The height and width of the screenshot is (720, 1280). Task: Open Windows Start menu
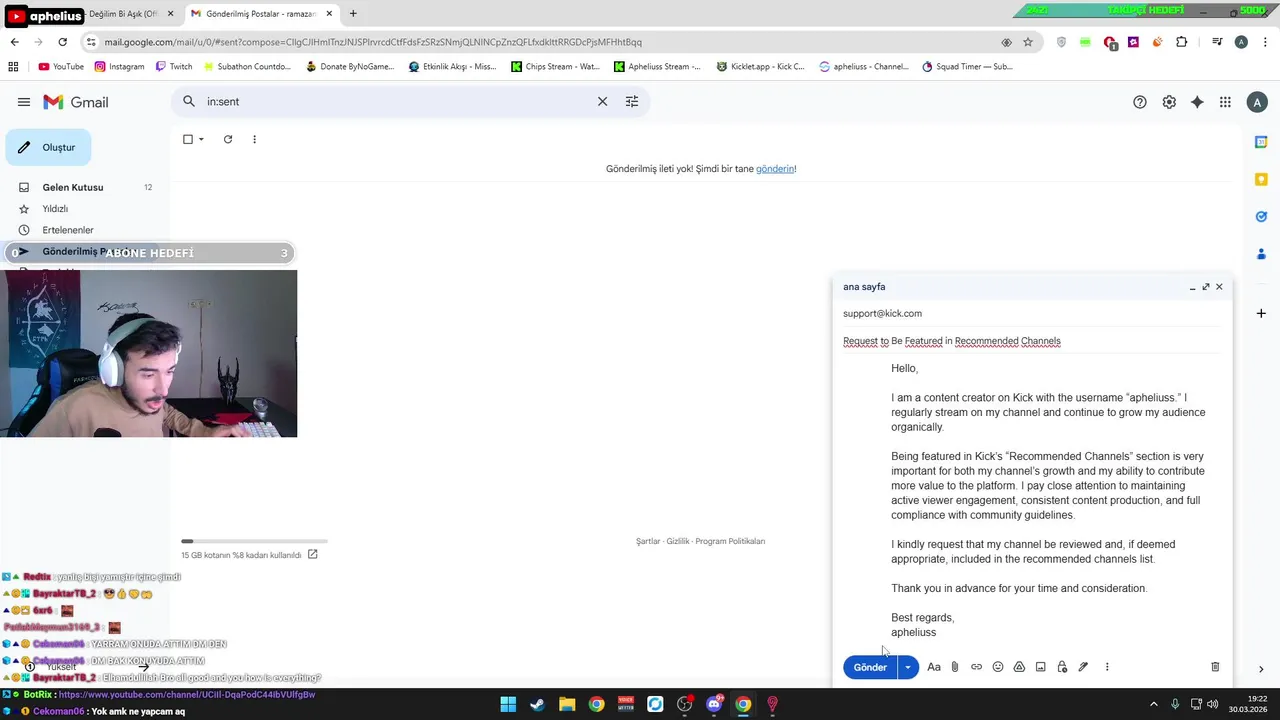tap(508, 704)
